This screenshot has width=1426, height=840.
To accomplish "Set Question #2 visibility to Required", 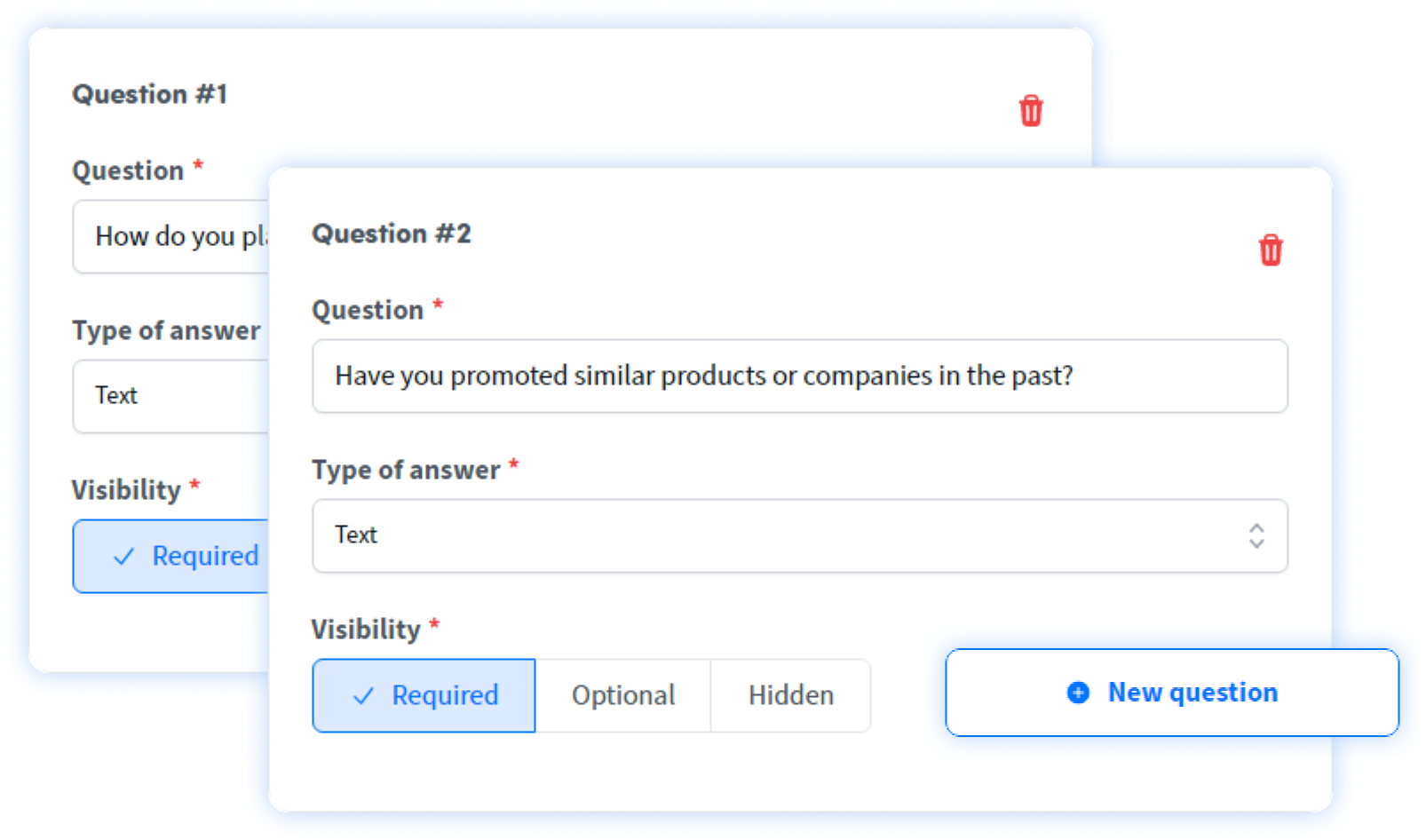I will pyautogui.click(x=424, y=695).
